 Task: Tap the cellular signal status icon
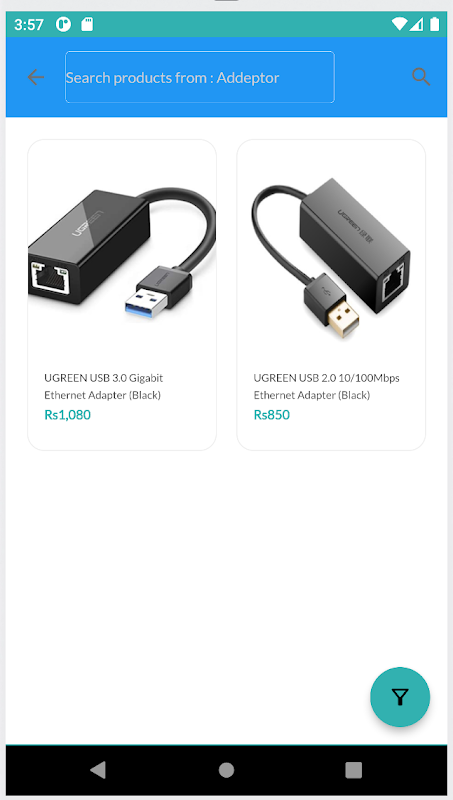click(x=416, y=24)
